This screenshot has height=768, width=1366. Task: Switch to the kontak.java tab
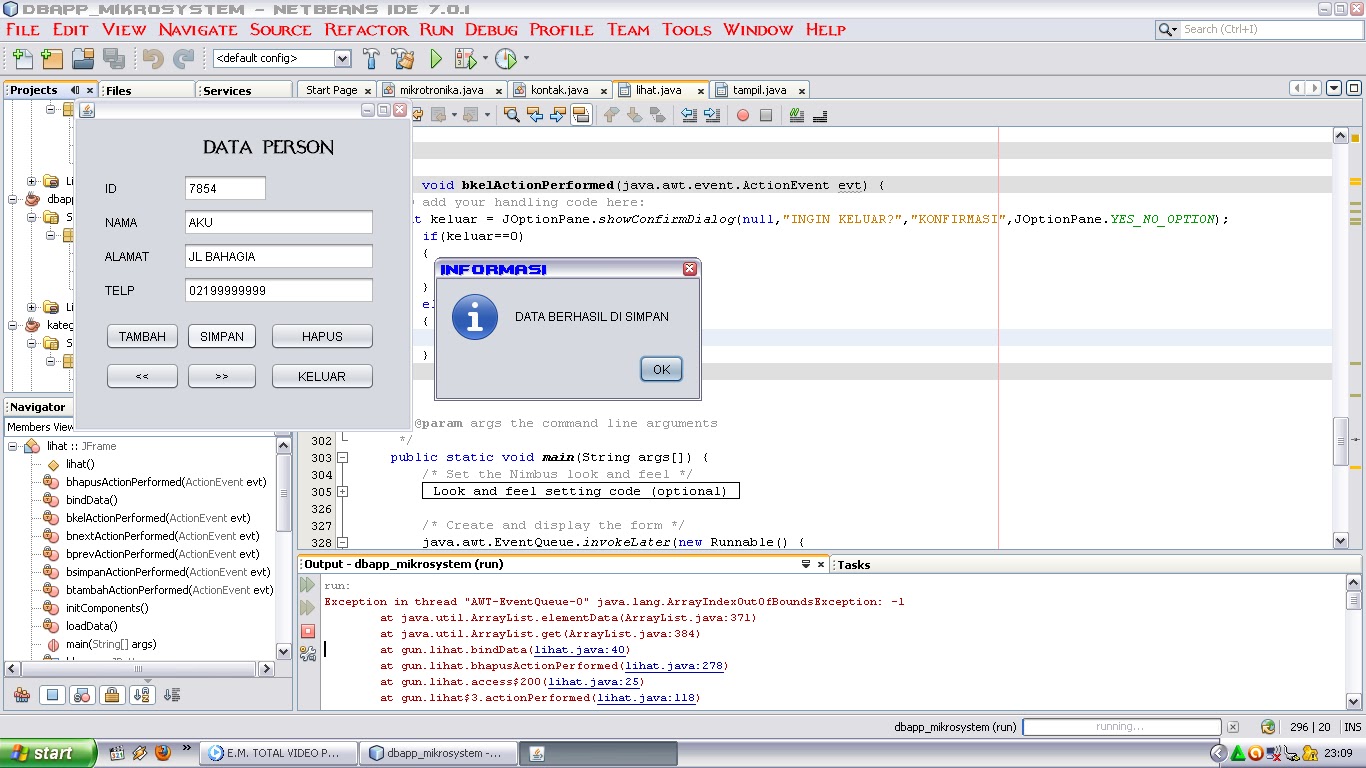[559, 90]
